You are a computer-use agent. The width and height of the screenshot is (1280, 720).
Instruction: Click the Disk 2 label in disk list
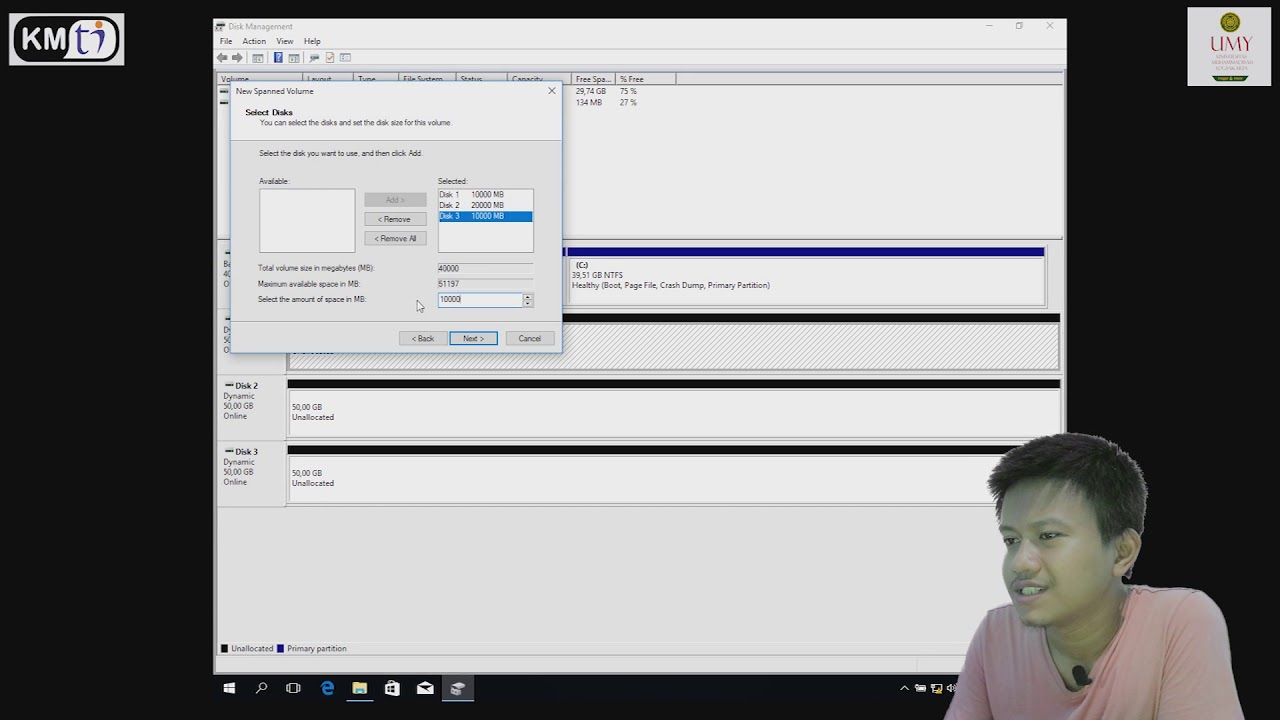246,386
